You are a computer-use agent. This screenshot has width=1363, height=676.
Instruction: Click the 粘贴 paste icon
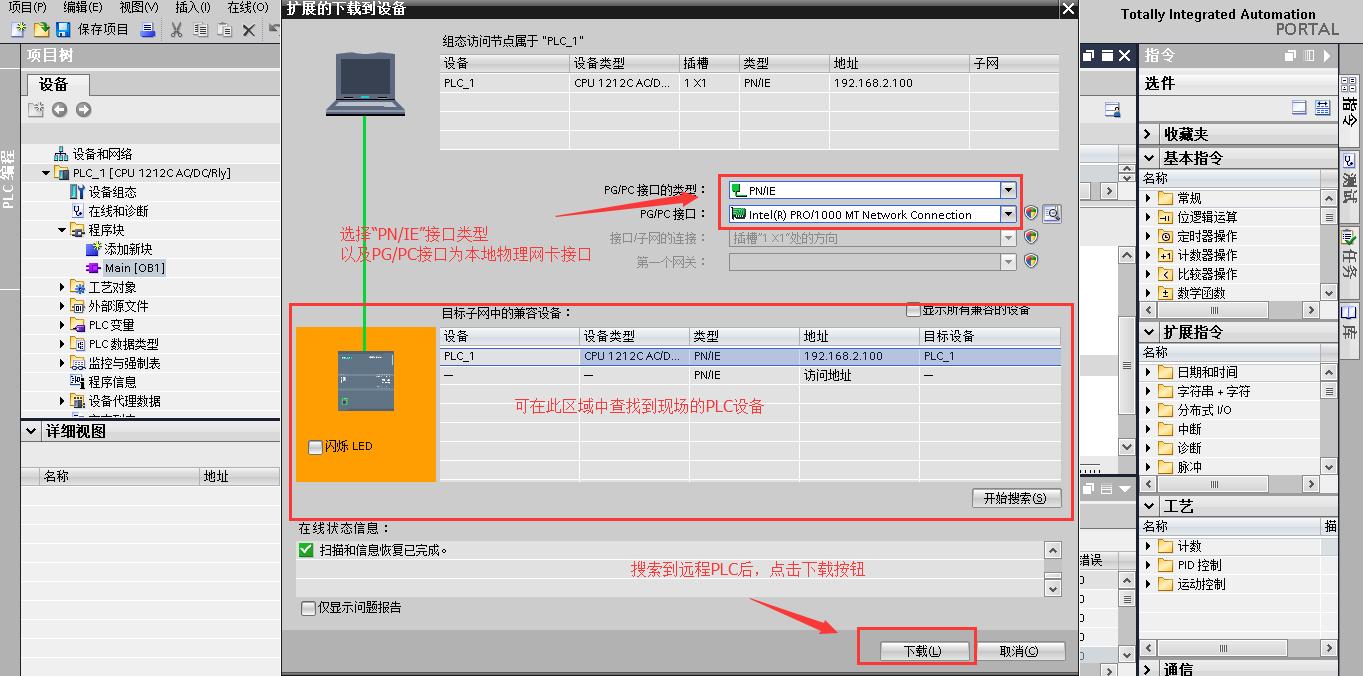pyautogui.click(x=223, y=29)
